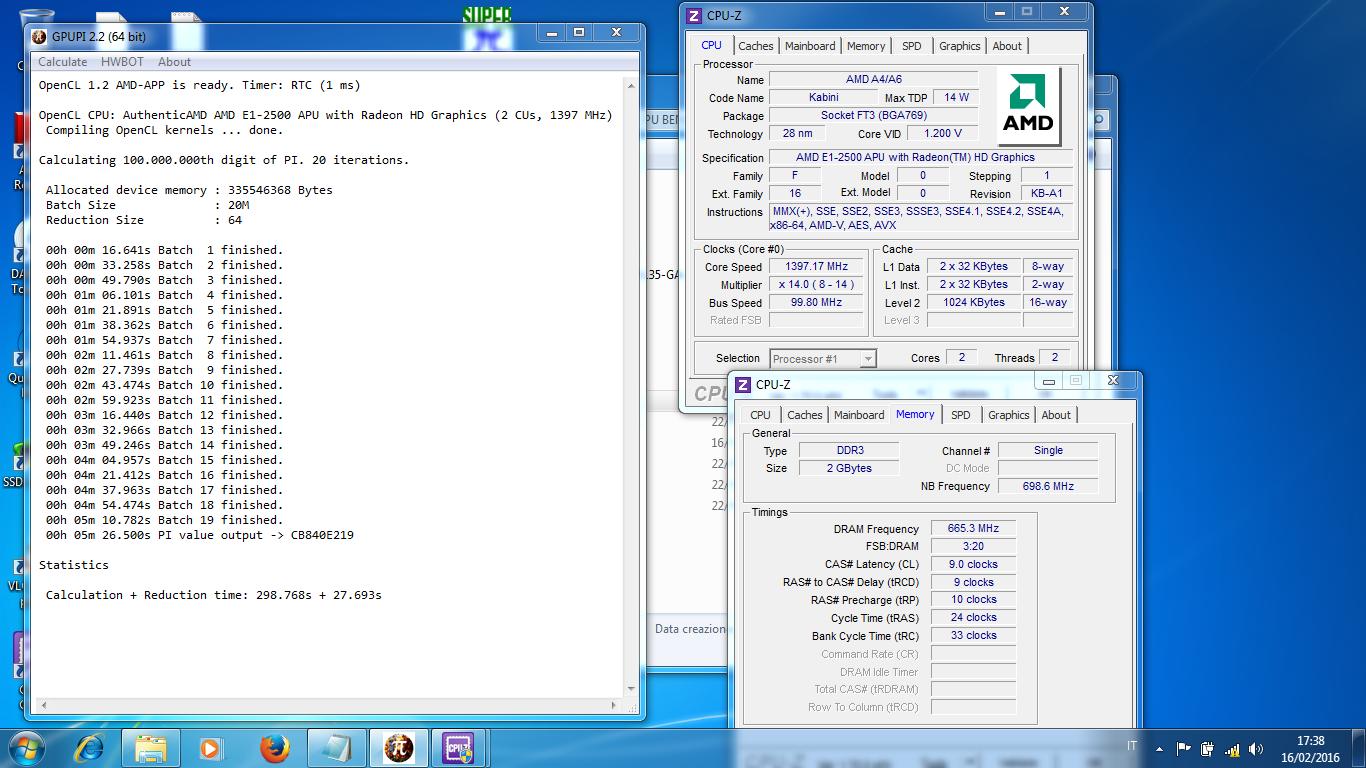Switch to the notepad-style taskbar window
The height and width of the screenshot is (768, 1366).
click(336, 748)
